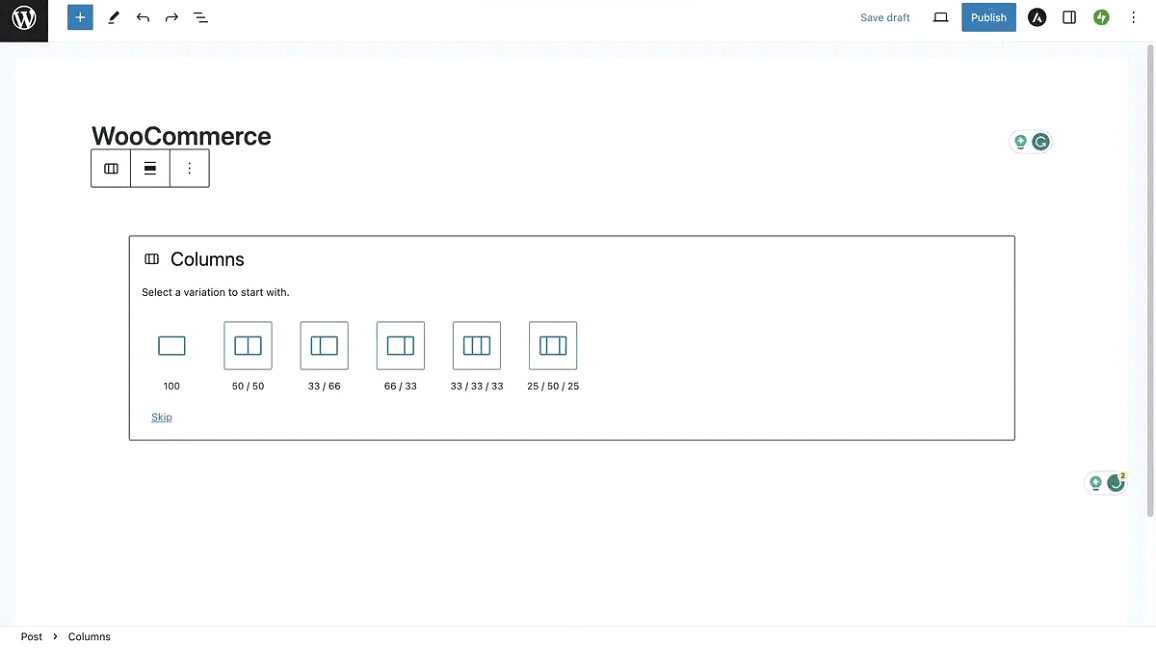Screen dimensions: 1156x648
Task: Click the Skip link
Action: point(161,417)
